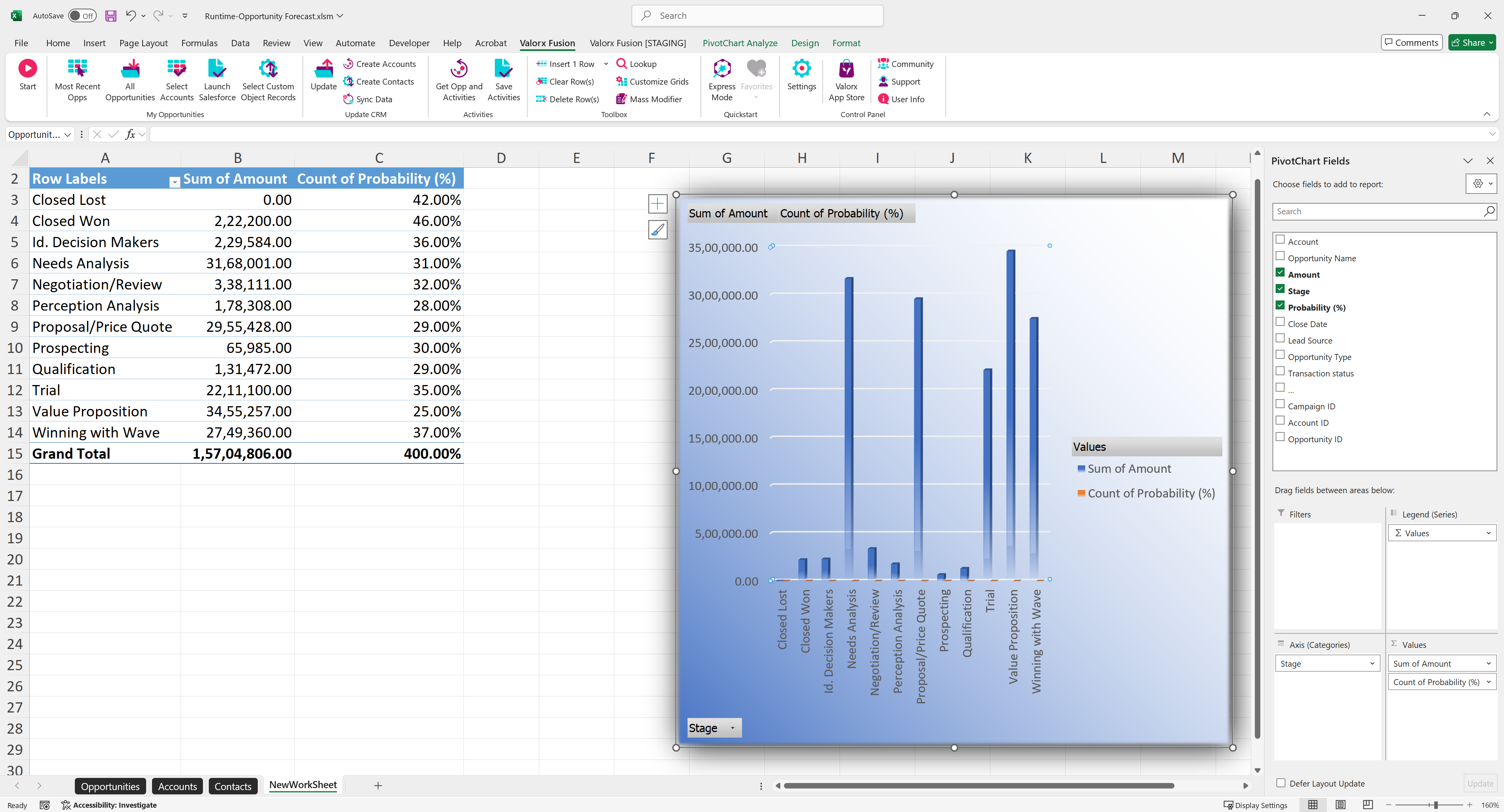
Task: Open the PivotChart Analyze tab
Action: coord(739,43)
